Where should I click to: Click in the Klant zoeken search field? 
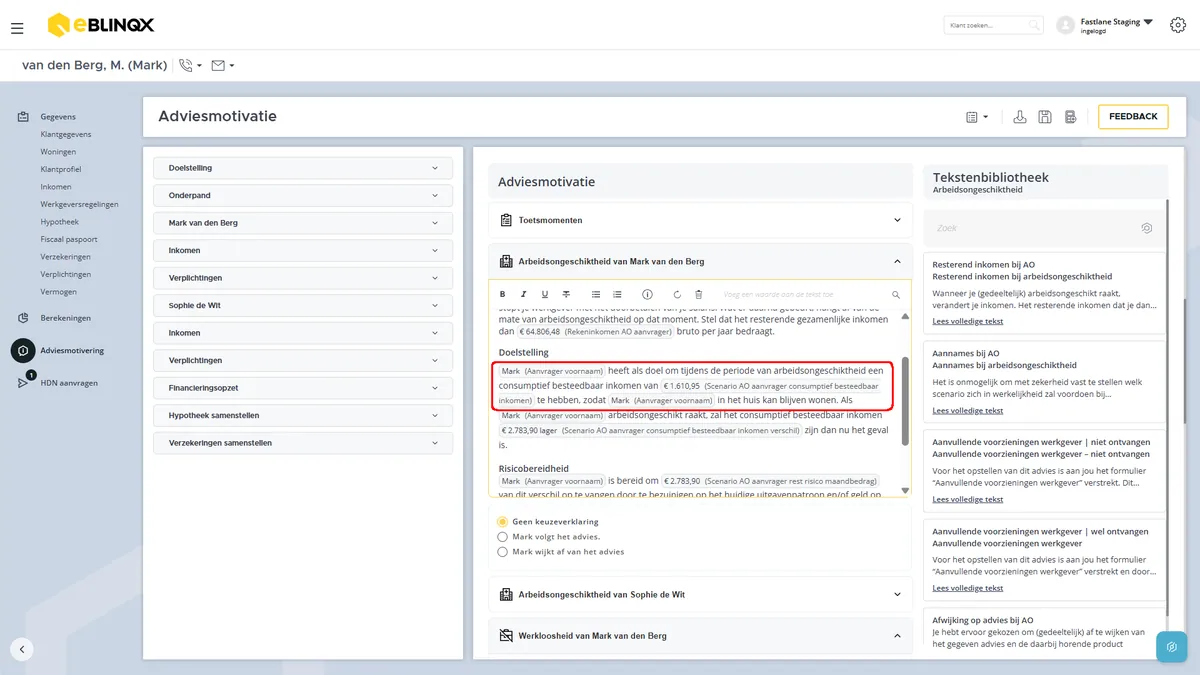tap(992, 25)
